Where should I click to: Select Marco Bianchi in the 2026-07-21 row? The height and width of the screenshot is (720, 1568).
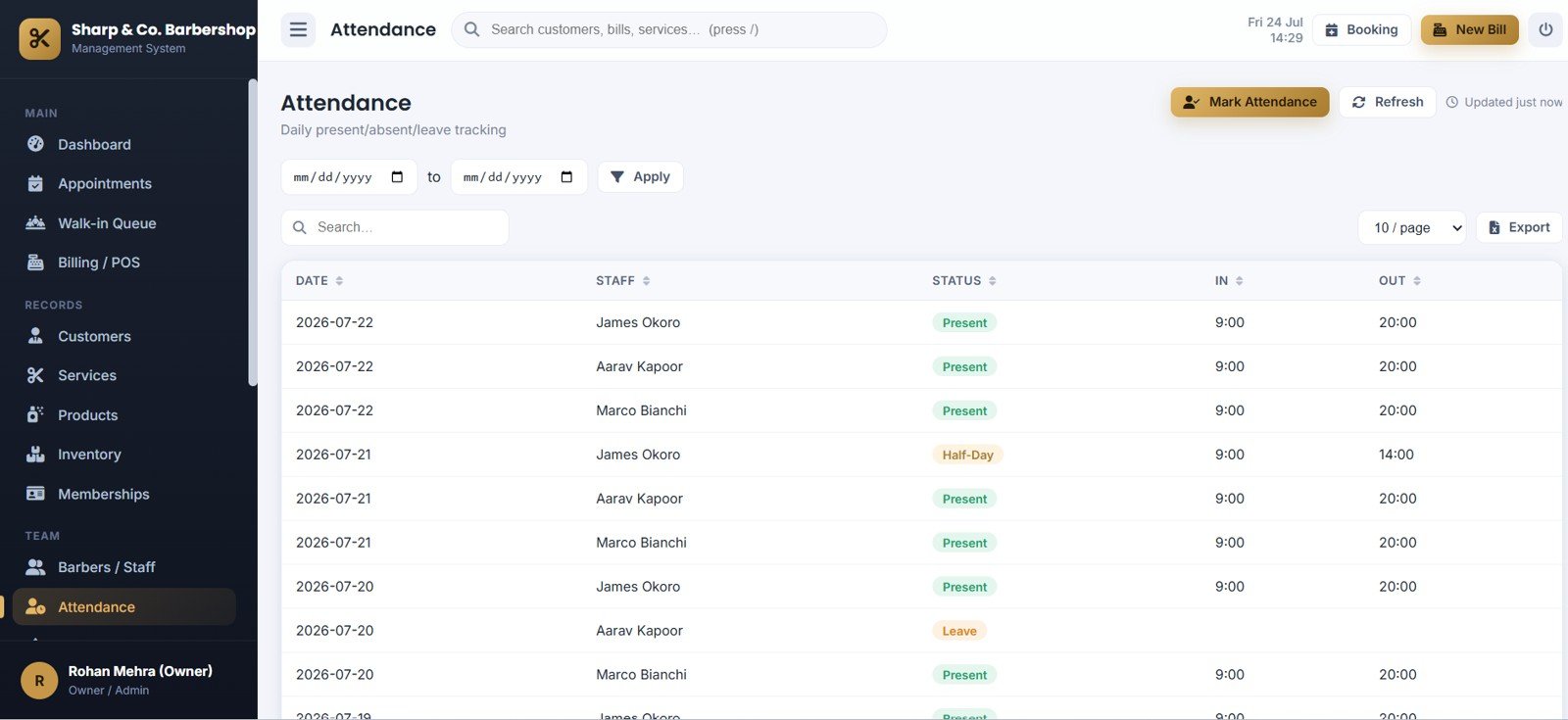[x=641, y=543]
